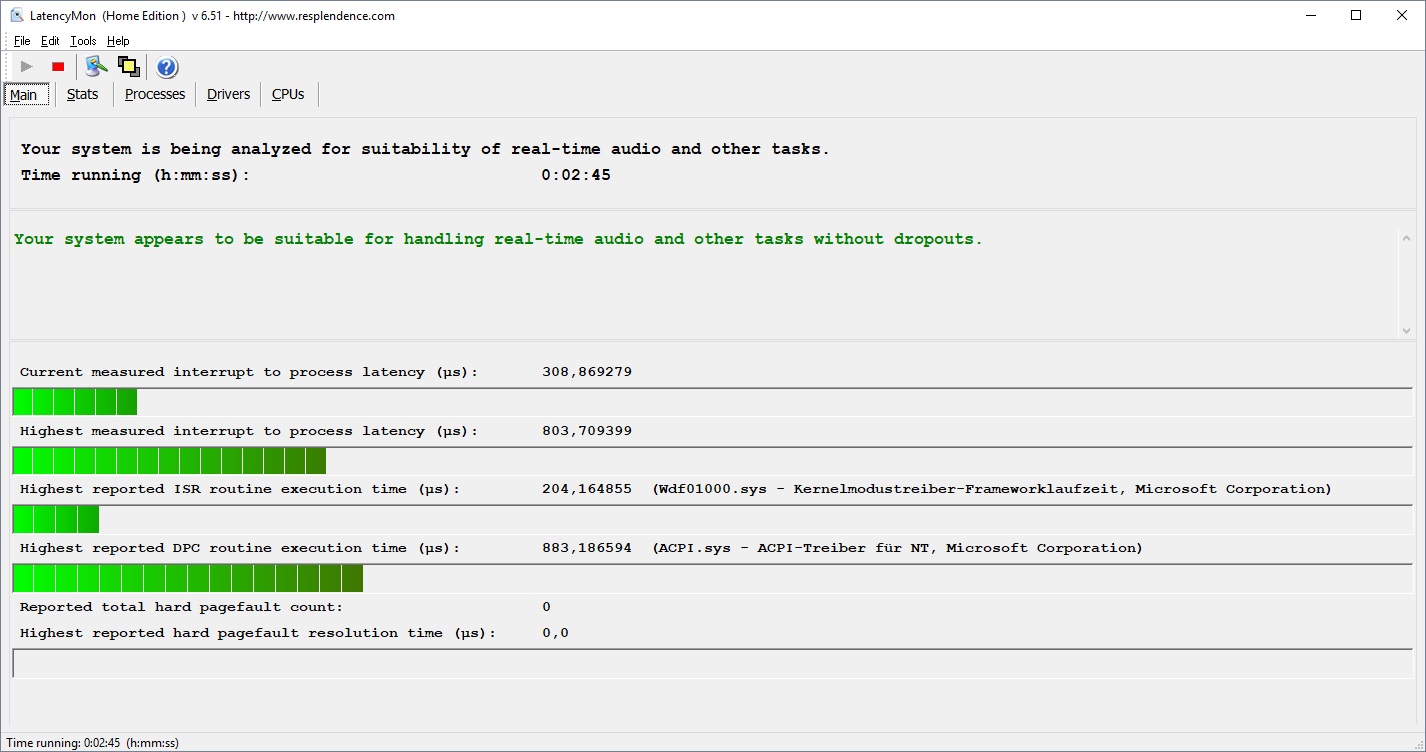Click the status bar time running text
Image resolution: width=1426 pixels, height=752 pixels.
93,743
